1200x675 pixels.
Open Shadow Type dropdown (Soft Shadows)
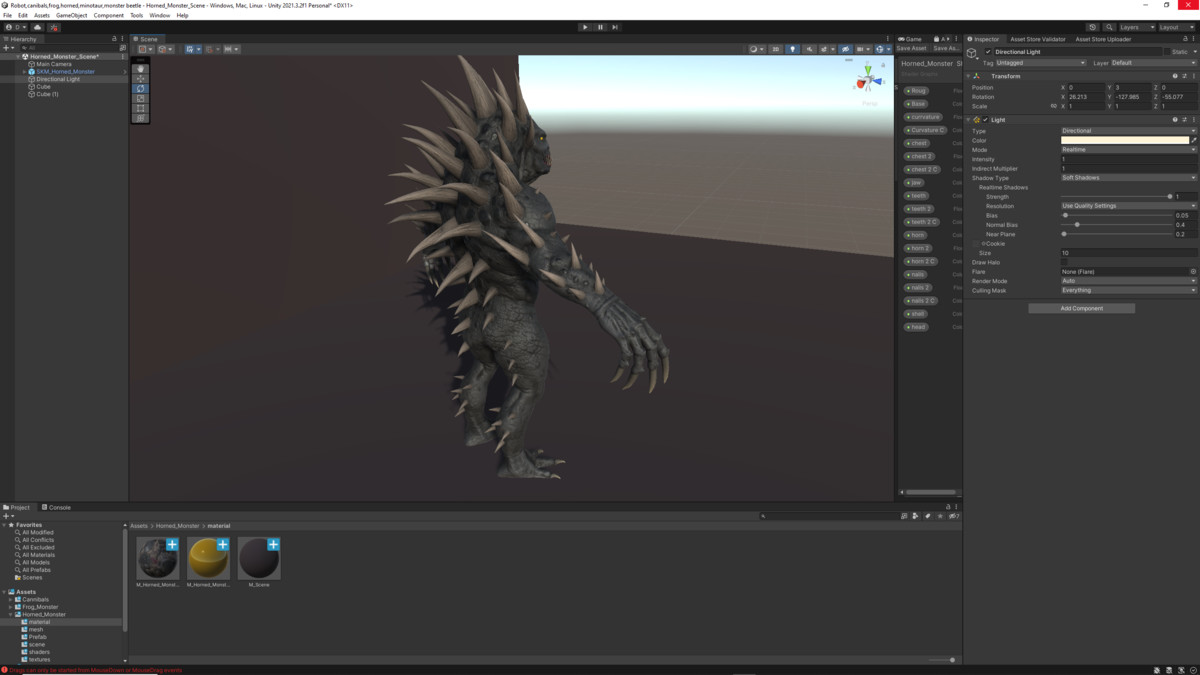point(1128,178)
